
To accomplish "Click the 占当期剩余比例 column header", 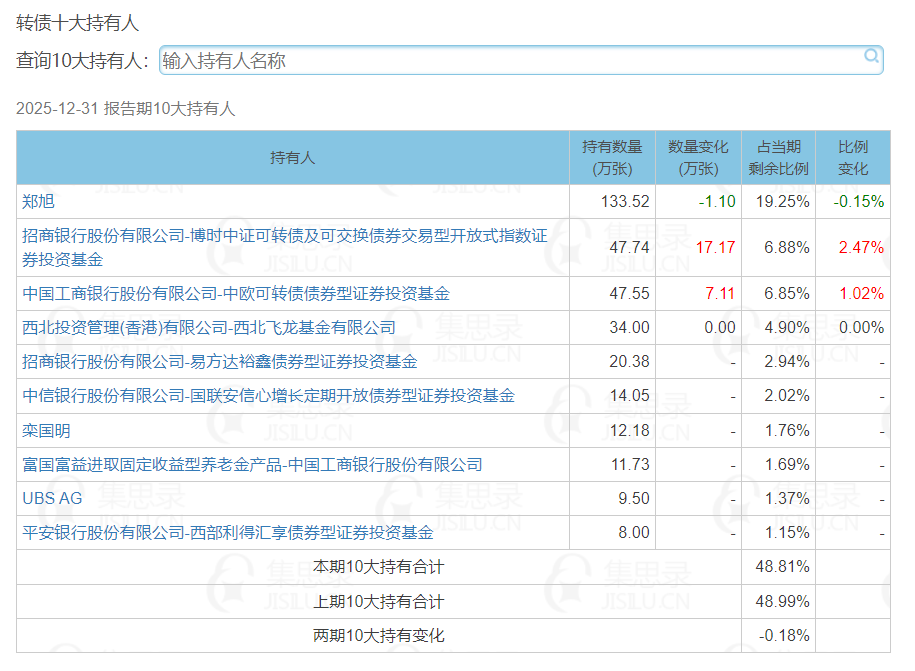I will pos(778,158).
